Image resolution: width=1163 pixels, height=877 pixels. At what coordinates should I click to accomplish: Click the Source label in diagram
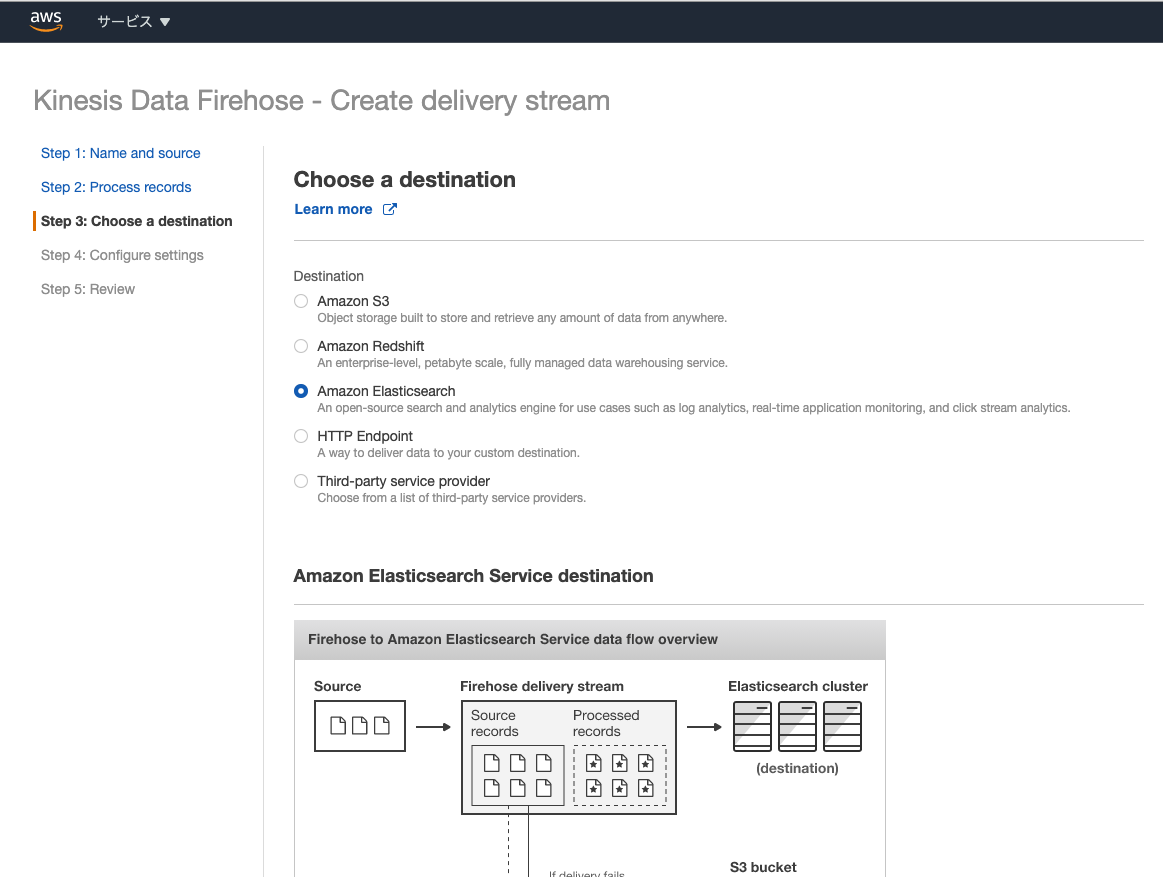(x=337, y=686)
